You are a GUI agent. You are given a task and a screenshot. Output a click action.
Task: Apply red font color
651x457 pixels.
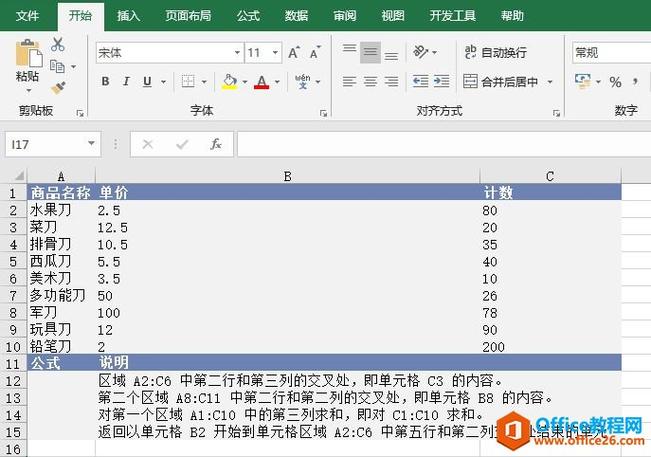(262, 82)
